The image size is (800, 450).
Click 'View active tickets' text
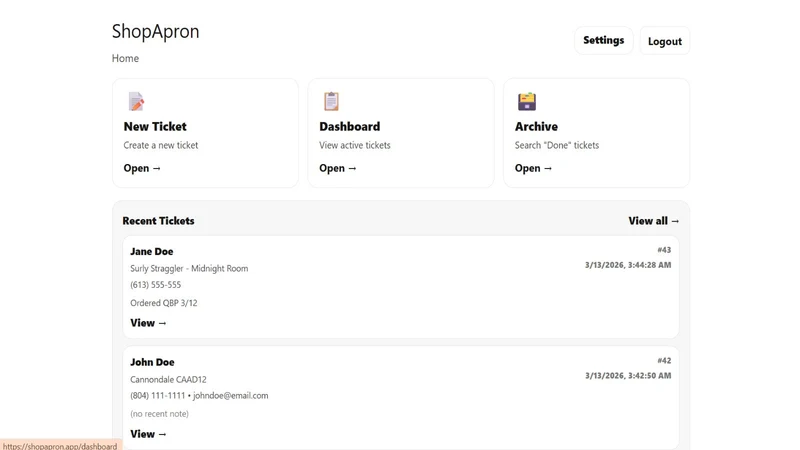point(355,145)
